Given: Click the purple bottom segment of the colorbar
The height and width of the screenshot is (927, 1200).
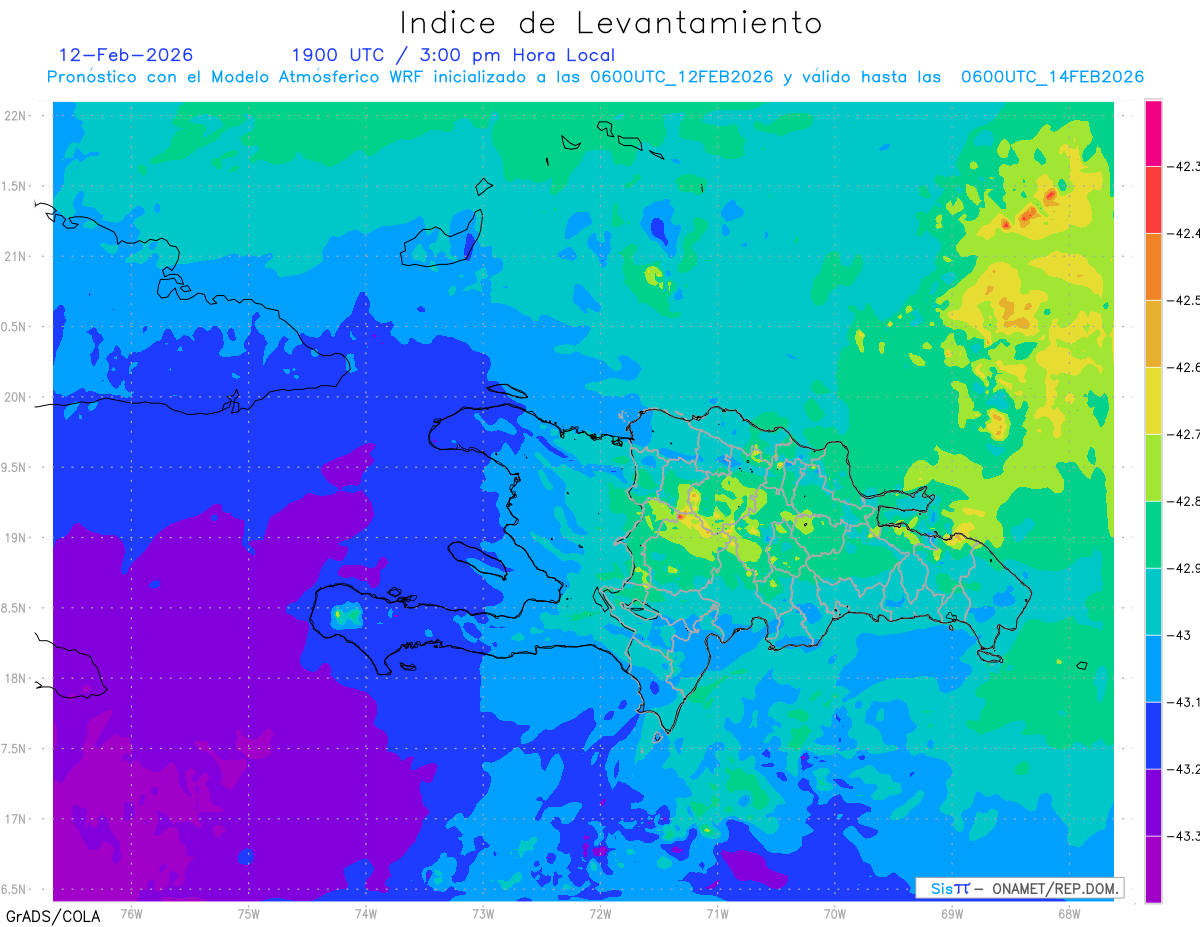Looking at the screenshot, I should click(x=1153, y=869).
